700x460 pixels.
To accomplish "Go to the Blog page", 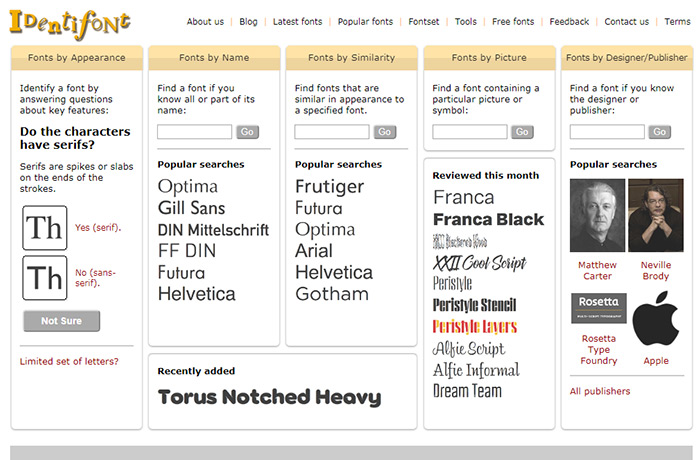I will (x=248, y=21).
